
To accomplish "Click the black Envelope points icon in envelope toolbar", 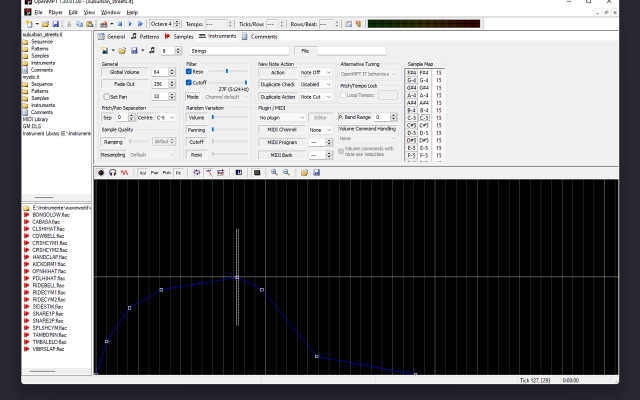I will click(x=101, y=173).
